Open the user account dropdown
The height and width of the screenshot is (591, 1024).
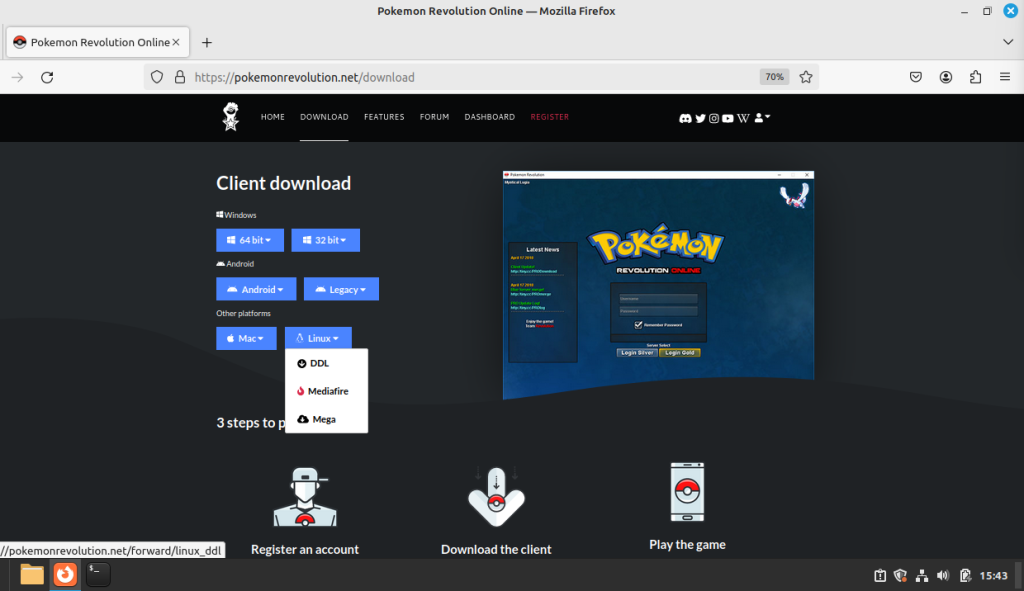[x=760, y=118]
